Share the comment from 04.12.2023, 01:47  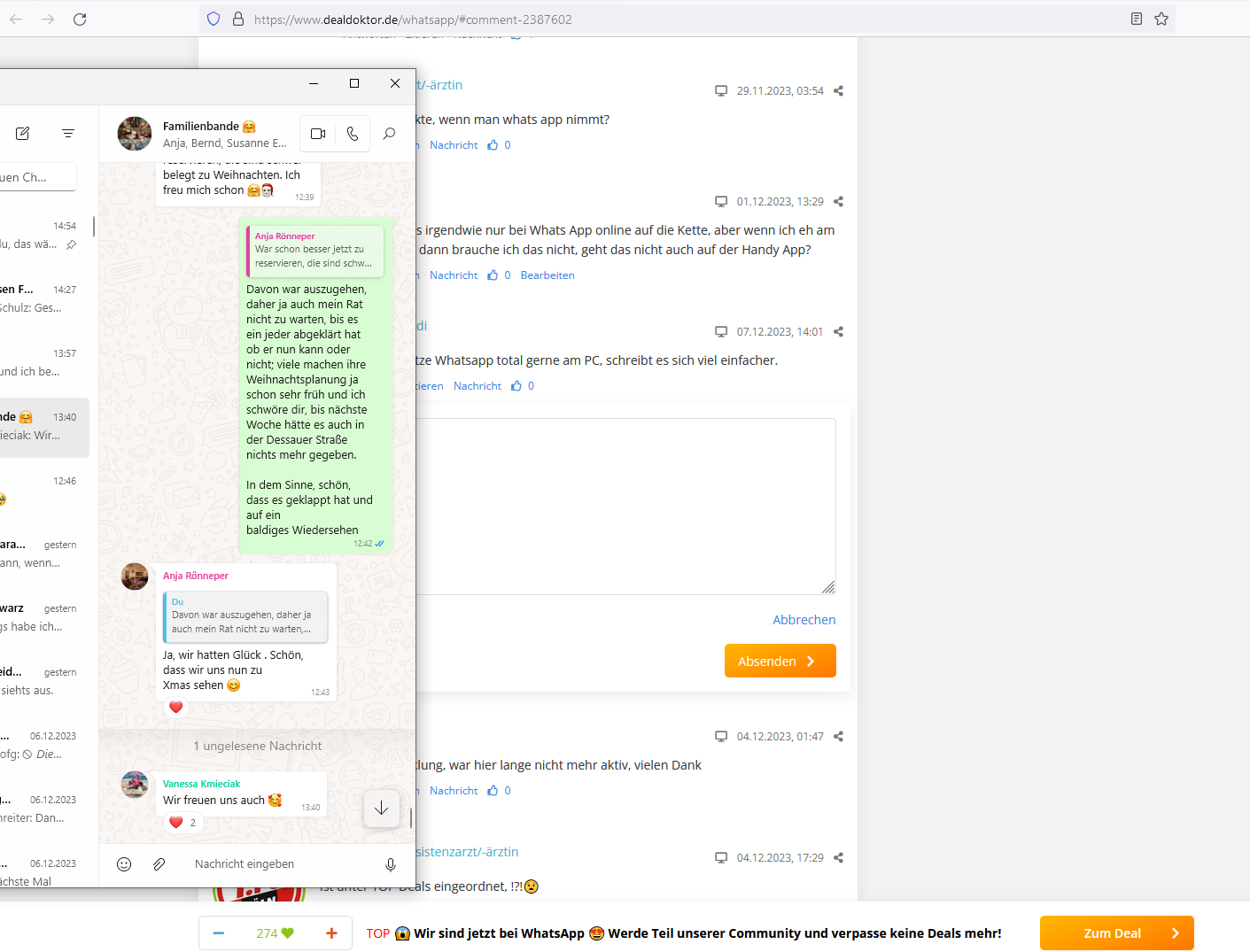pos(838,736)
